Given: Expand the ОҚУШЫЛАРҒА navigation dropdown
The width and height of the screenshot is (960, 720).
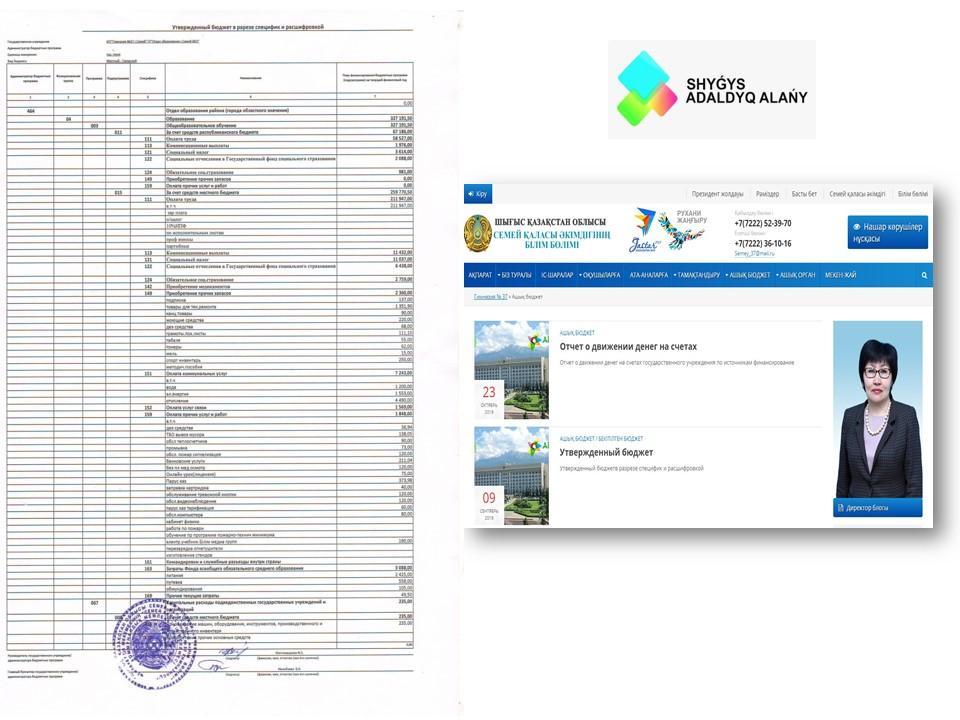Looking at the screenshot, I should pyautogui.click(x=599, y=276).
